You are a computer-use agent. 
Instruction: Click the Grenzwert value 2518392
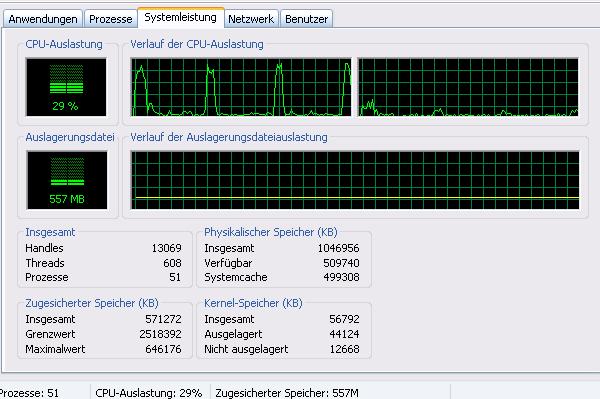(x=160, y=334)
